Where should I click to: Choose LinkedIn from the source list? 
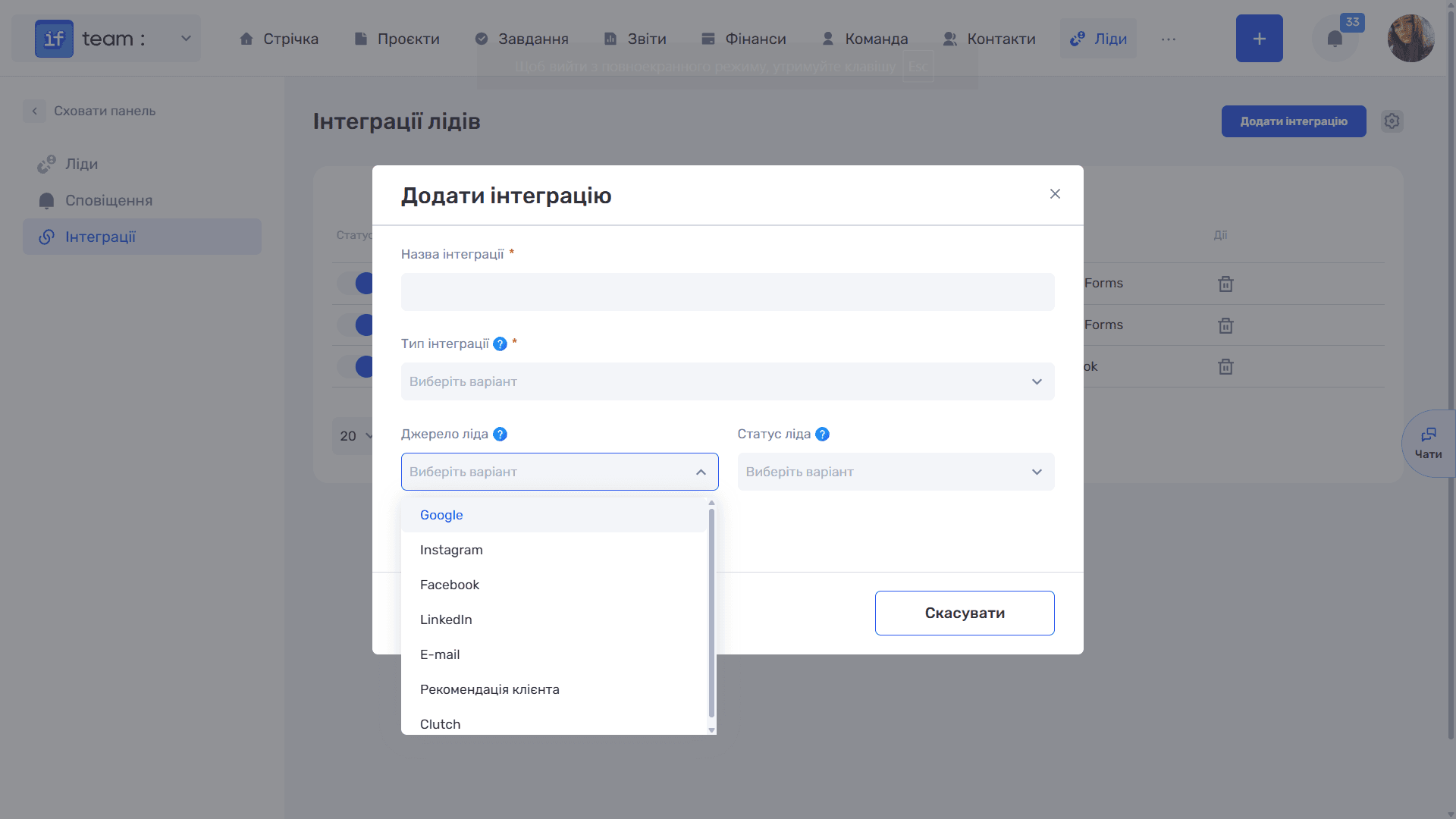[x=554, y=620]
